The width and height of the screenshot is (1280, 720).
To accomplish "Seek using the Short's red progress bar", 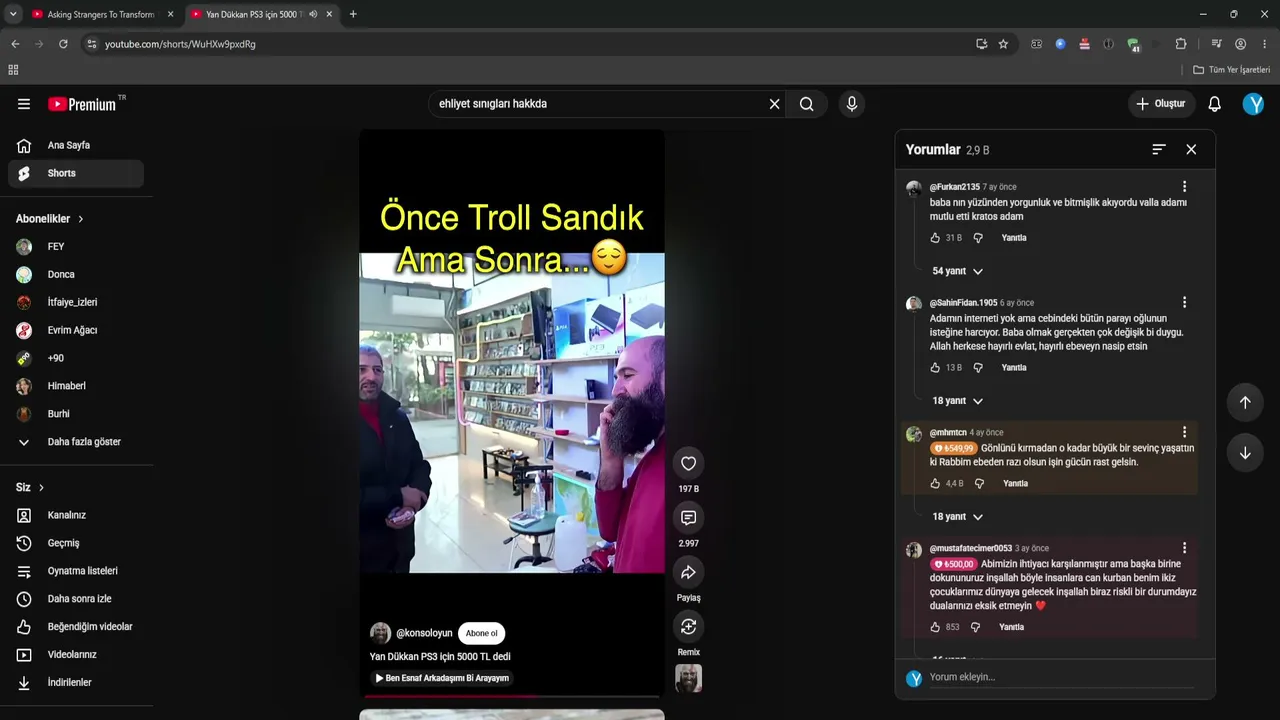I will coord(511,696).
